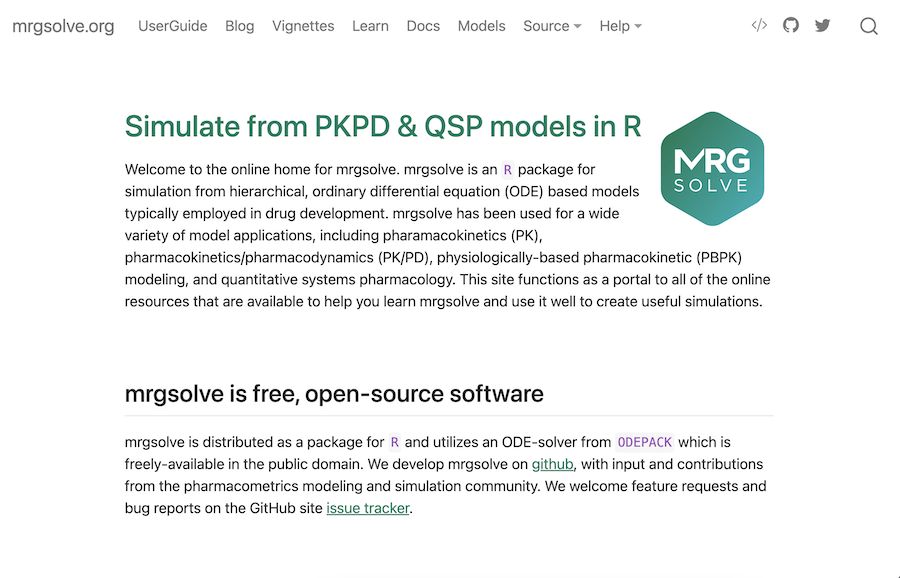Open the UserGuide nav item
The height and width of the screenshot is (578, 900).
[x=173, y=26]
